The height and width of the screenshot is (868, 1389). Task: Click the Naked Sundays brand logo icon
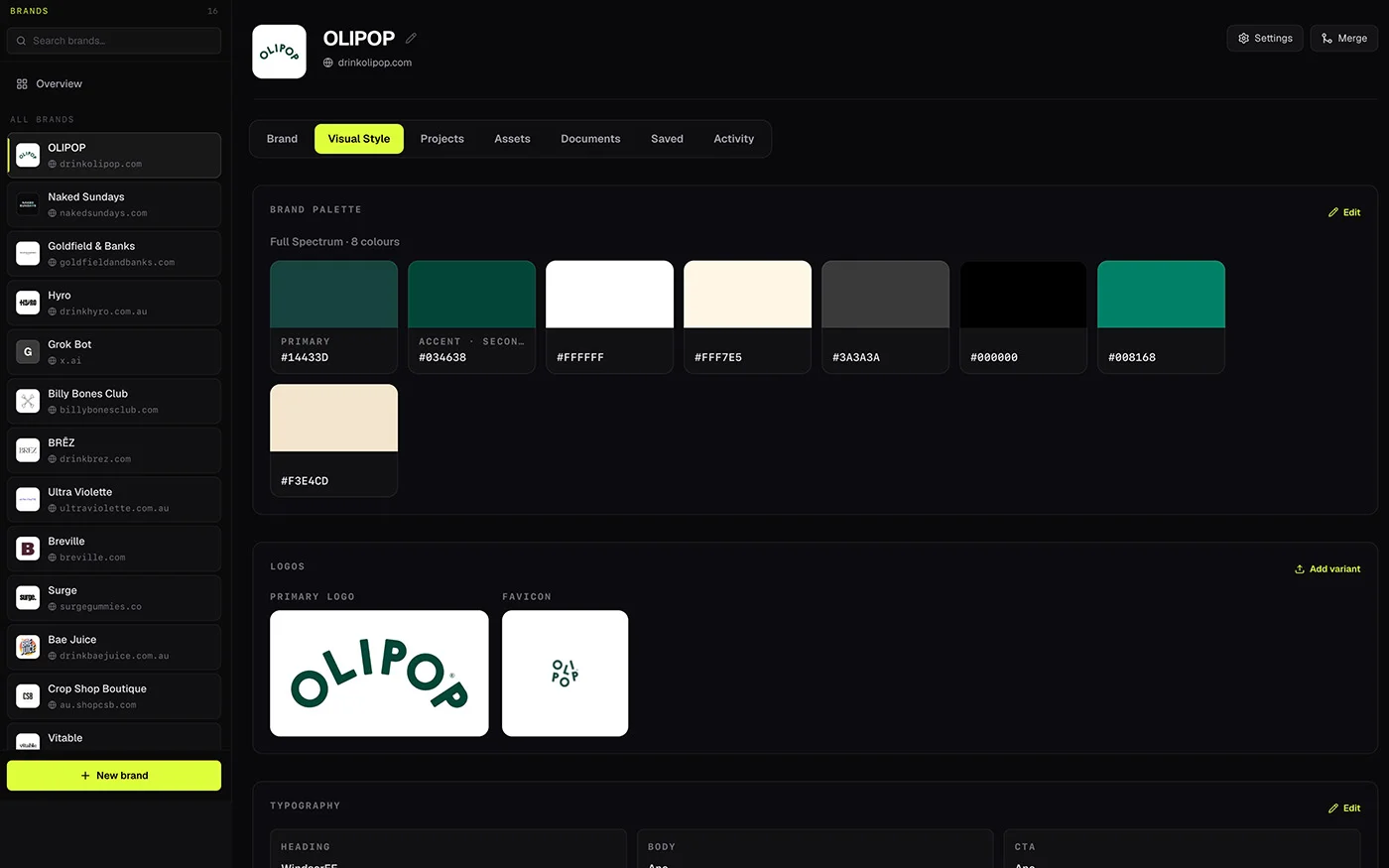coord(28,204)
